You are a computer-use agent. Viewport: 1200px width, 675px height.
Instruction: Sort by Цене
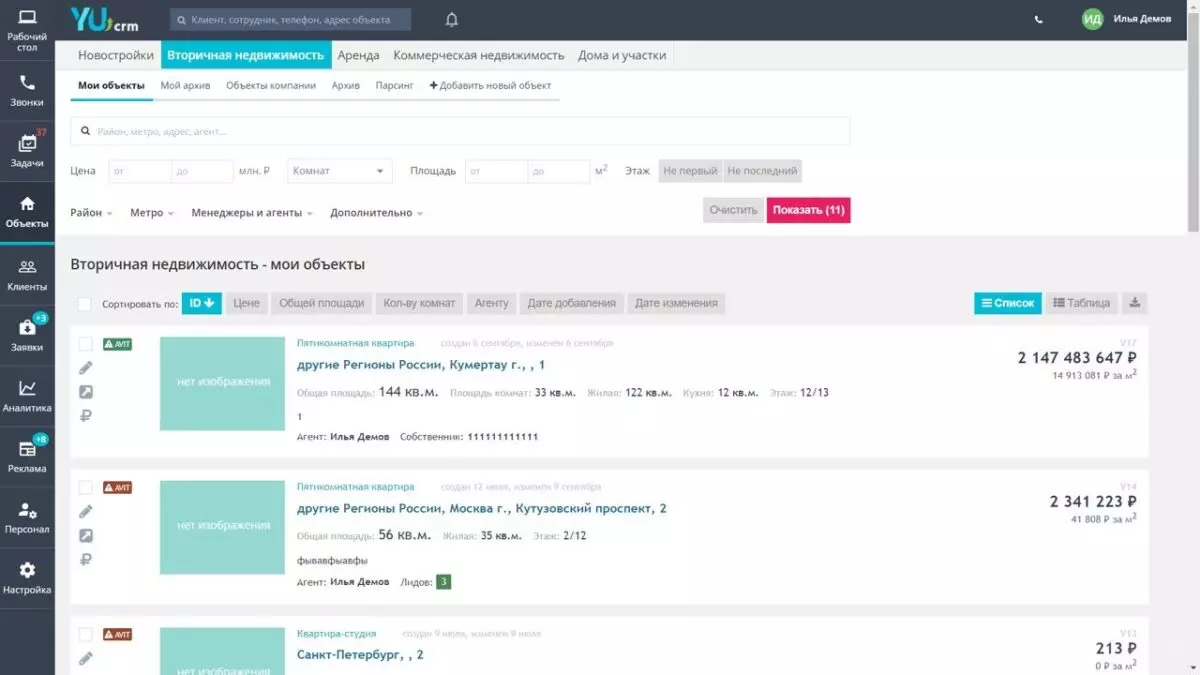click(246, 303)
